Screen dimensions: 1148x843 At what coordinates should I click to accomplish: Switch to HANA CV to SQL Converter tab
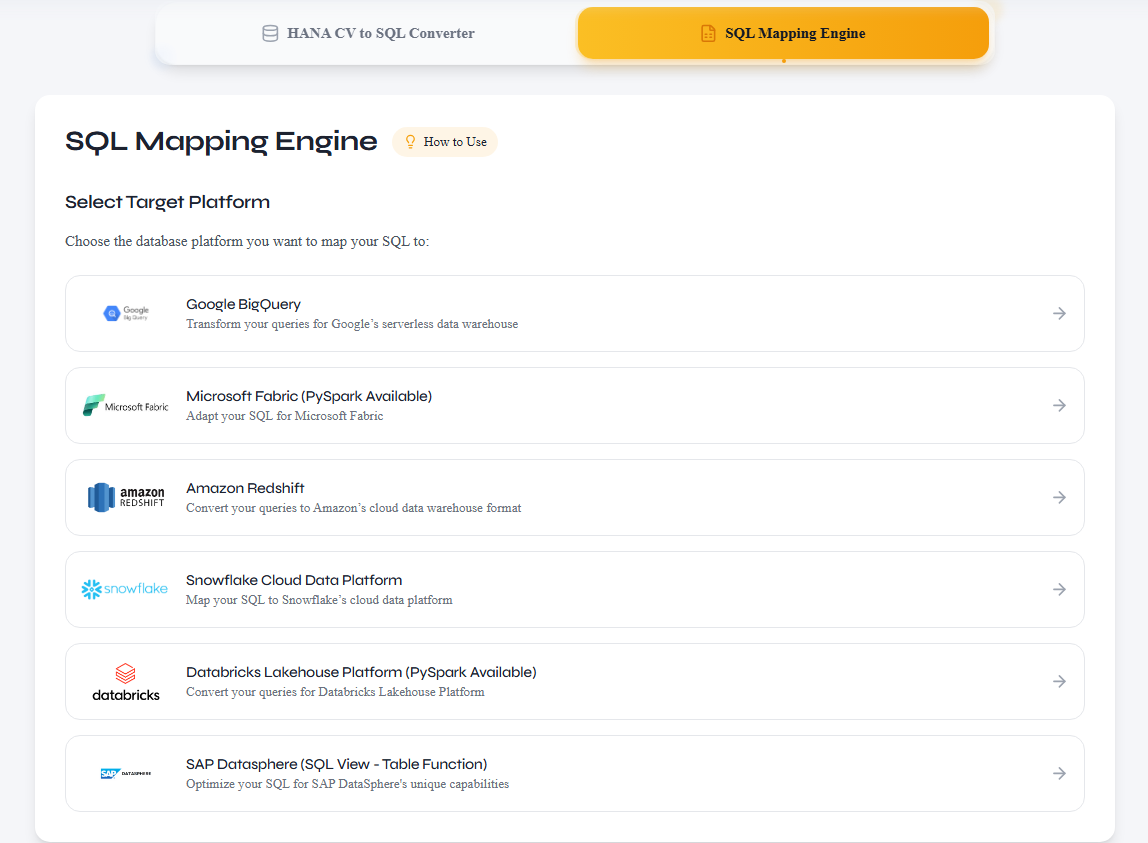[367, 33]
